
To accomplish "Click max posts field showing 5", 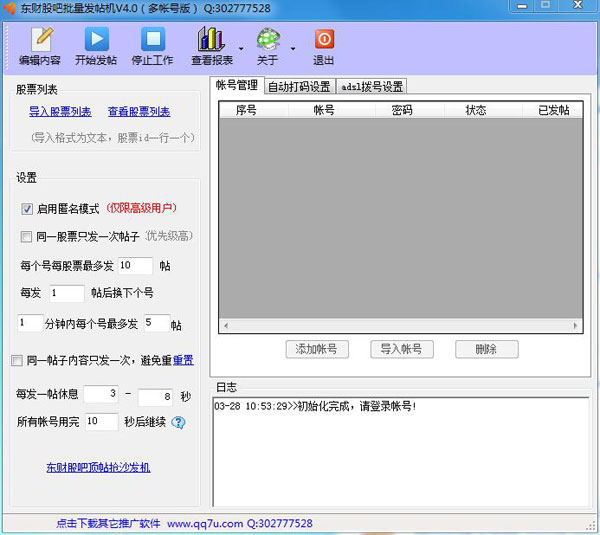I will point(157,323).
